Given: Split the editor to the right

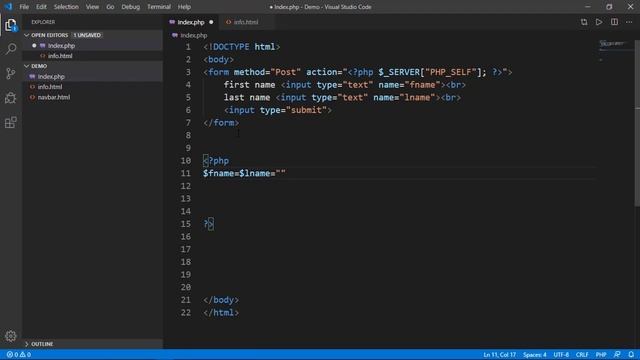Looking at the screenshot, I should click(x=614, y=22).
